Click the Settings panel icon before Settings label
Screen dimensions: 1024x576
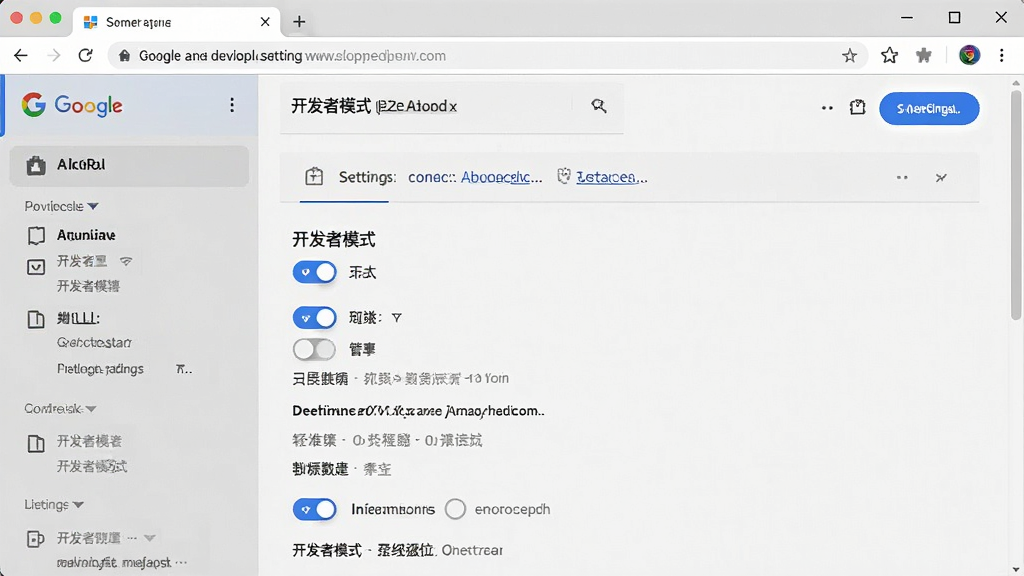(314, 176)
